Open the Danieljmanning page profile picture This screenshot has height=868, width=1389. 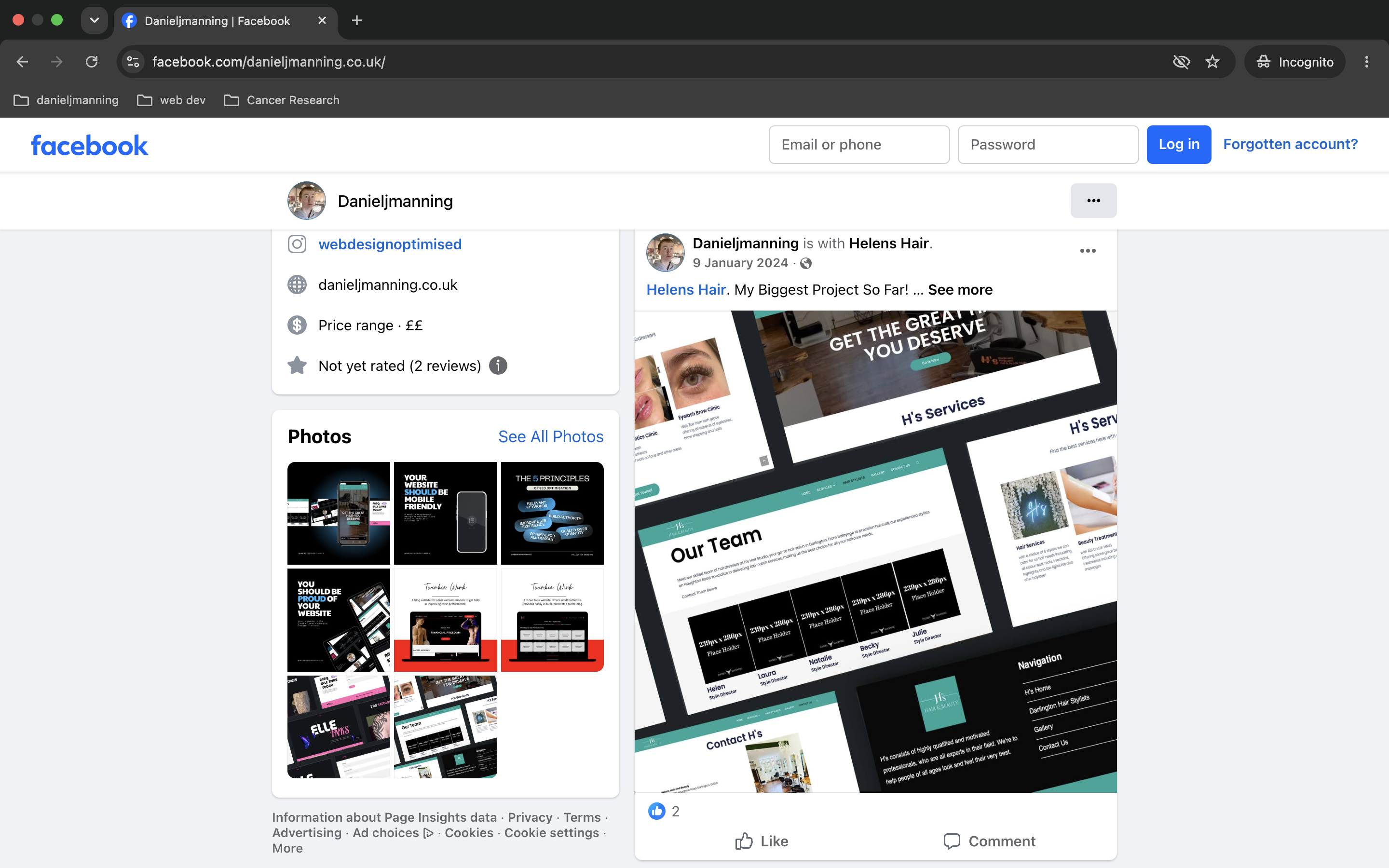307,201
